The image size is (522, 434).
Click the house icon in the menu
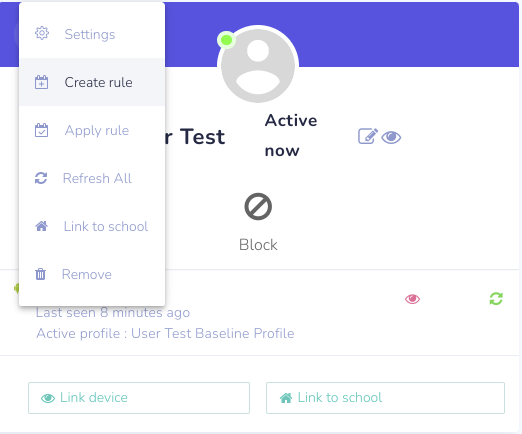click(41, 226)
